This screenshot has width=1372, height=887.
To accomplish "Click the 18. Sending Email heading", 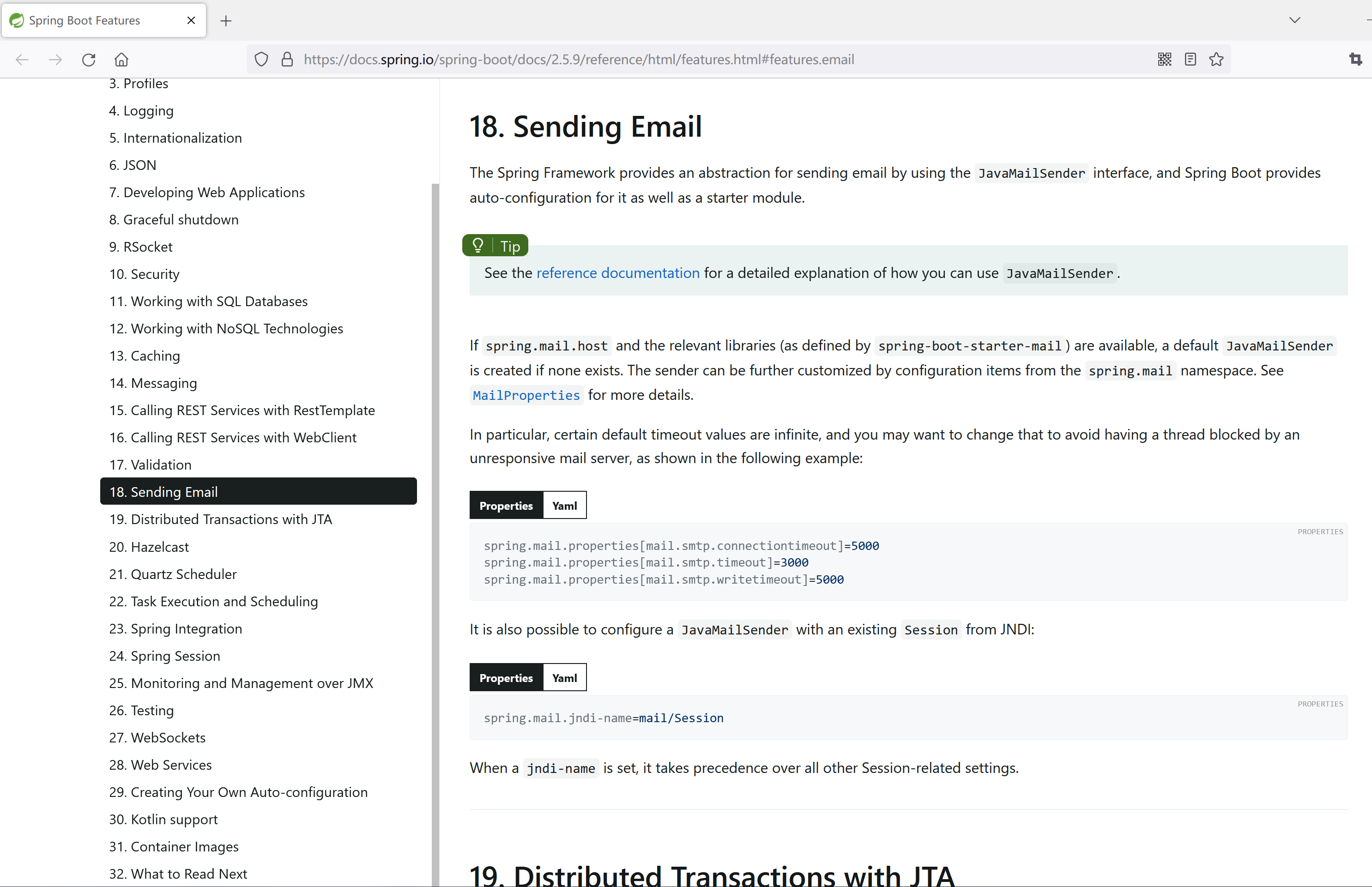I will (x=586, y=127).
